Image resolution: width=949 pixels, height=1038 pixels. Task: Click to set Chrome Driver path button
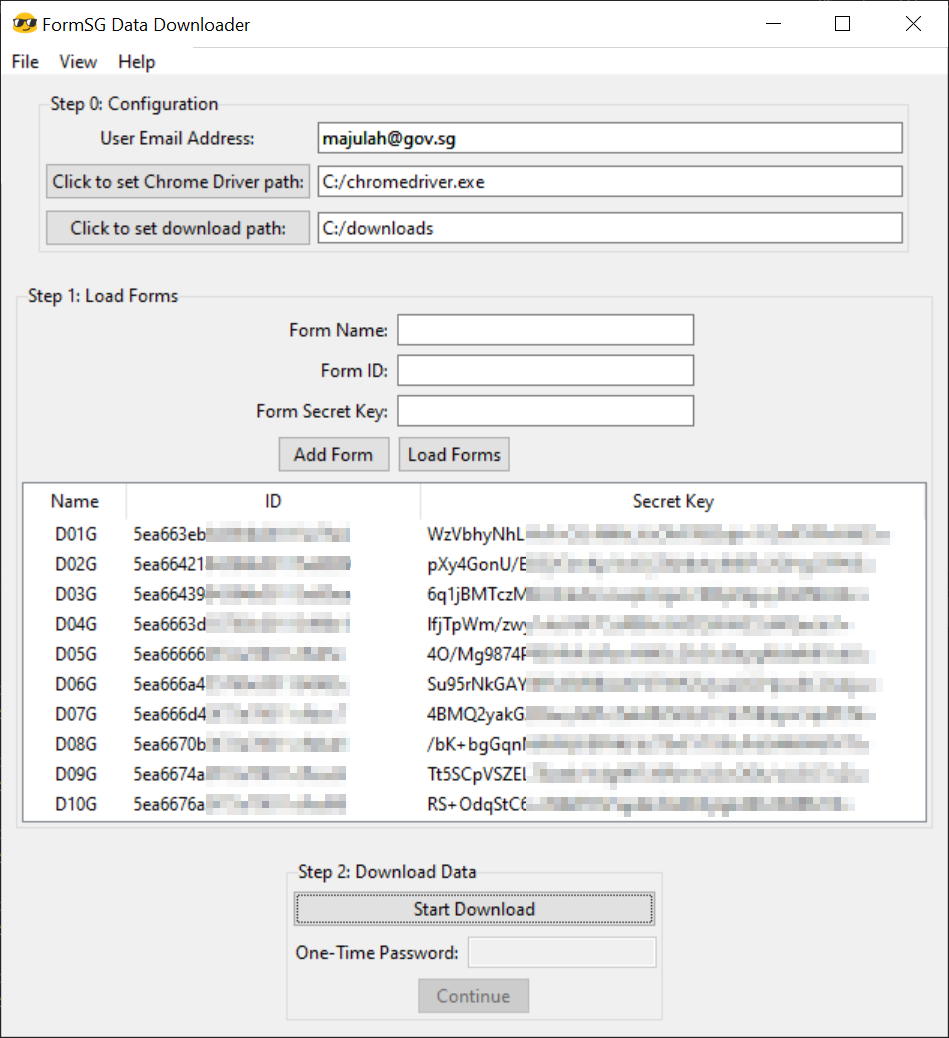pyautogui.click(x=178, y=181)
